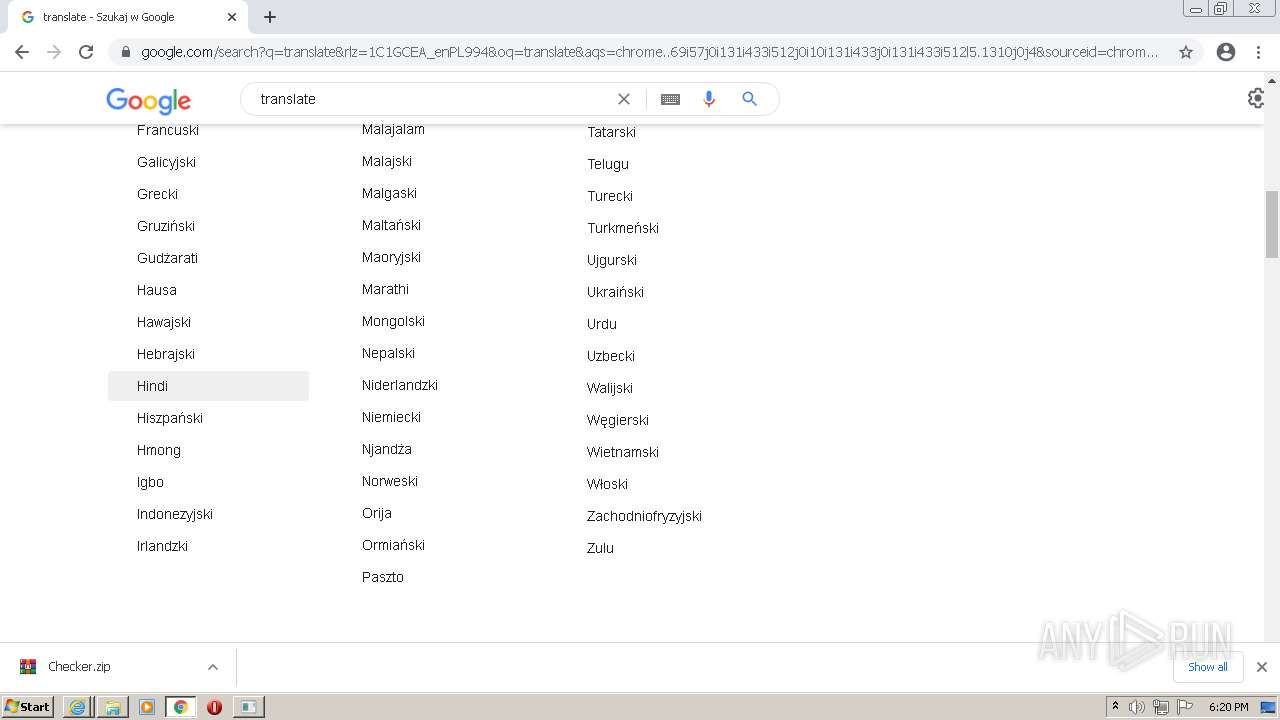Screen dimensions: 1280x720
Task: Choose Indonezyjski language
Action: point(175,514)
